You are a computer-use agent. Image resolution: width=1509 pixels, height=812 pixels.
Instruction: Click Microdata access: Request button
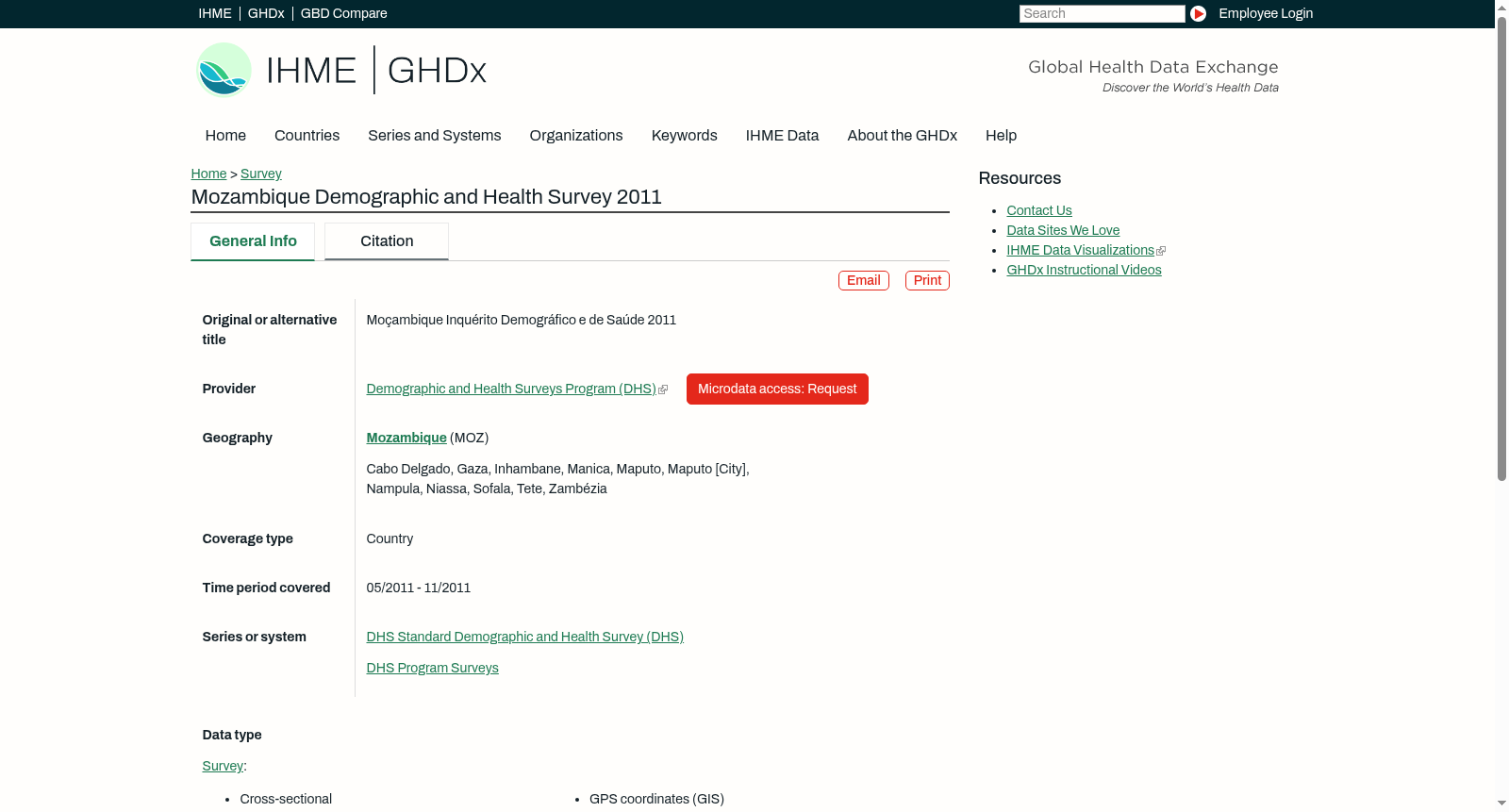777,389
